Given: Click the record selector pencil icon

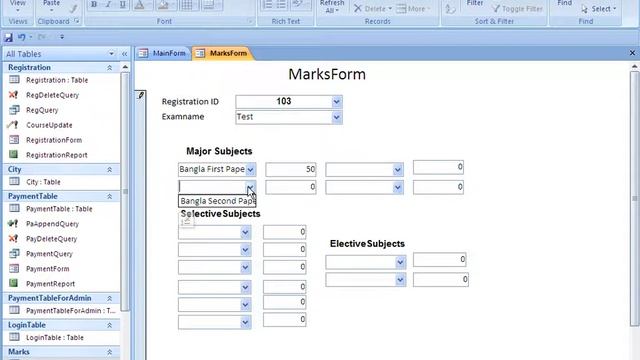Looking at the screenshot, I should tap(141, 95).
